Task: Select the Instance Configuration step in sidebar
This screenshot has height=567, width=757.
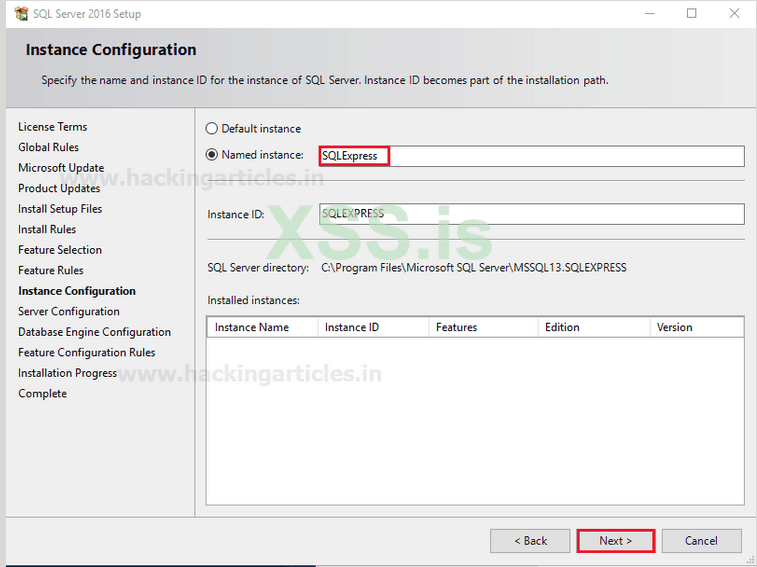Action: [x=77, y=291]
